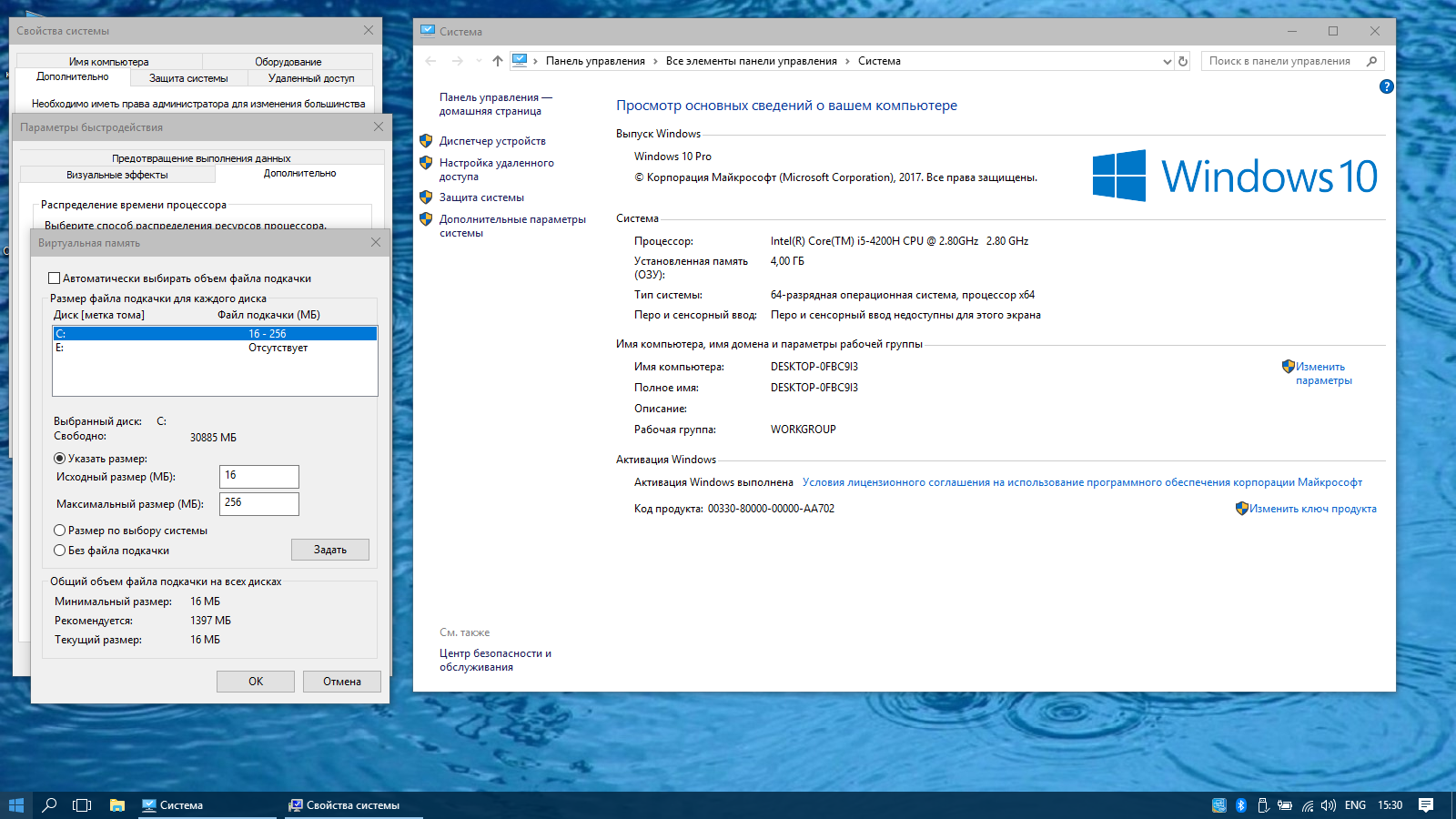Open Microsoft license terms link
Viewport: 1456px width, 819px height.
pos(1082,482)
